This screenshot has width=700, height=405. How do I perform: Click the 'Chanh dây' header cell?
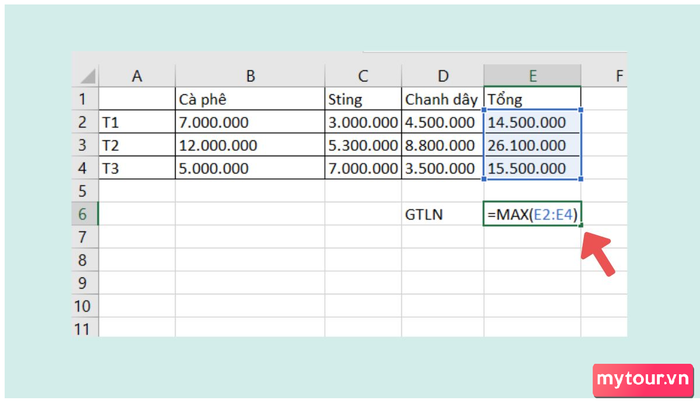[442, 99]
